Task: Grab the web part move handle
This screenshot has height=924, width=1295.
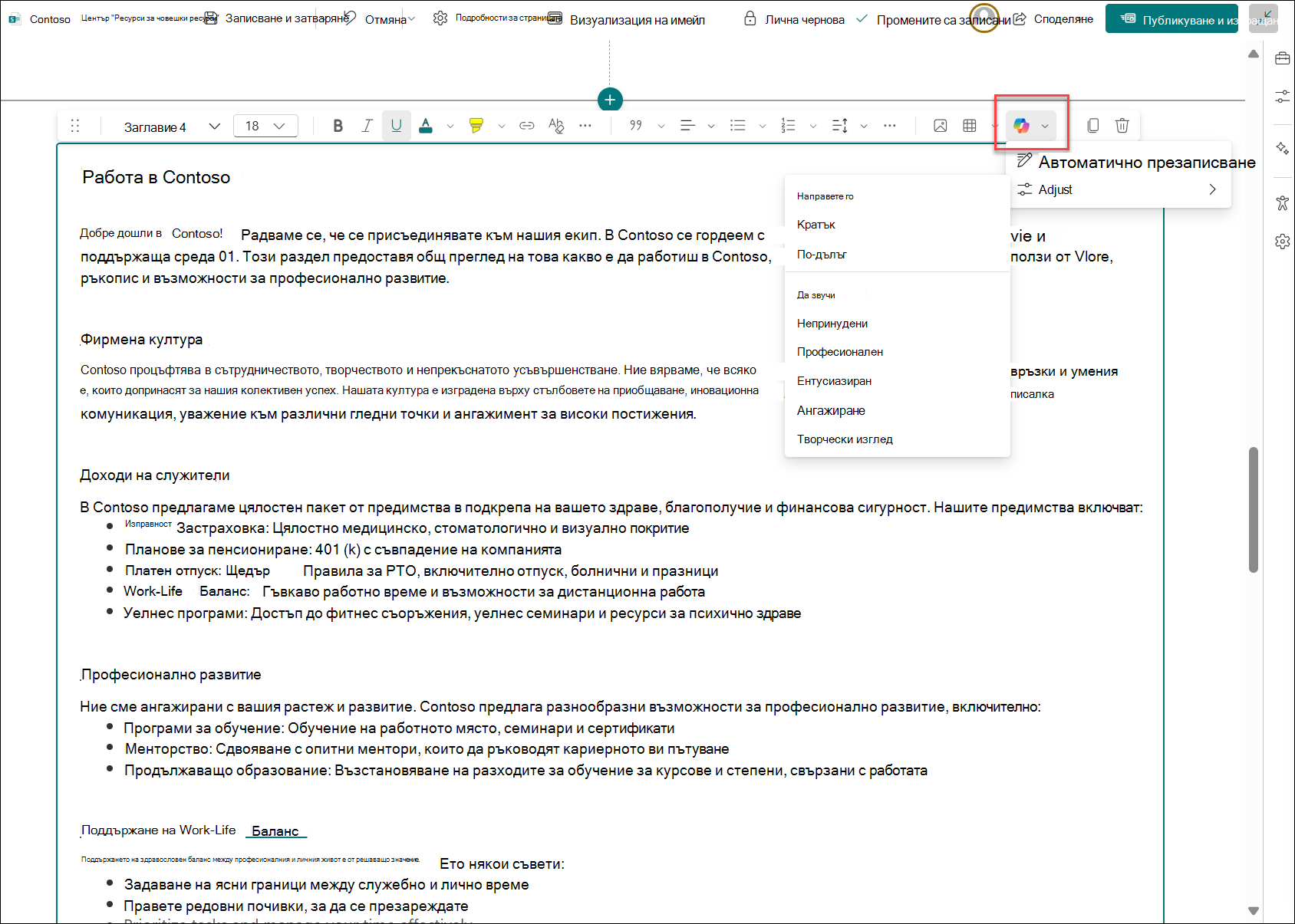Action: pyautogui.click(x=75, y=126)
